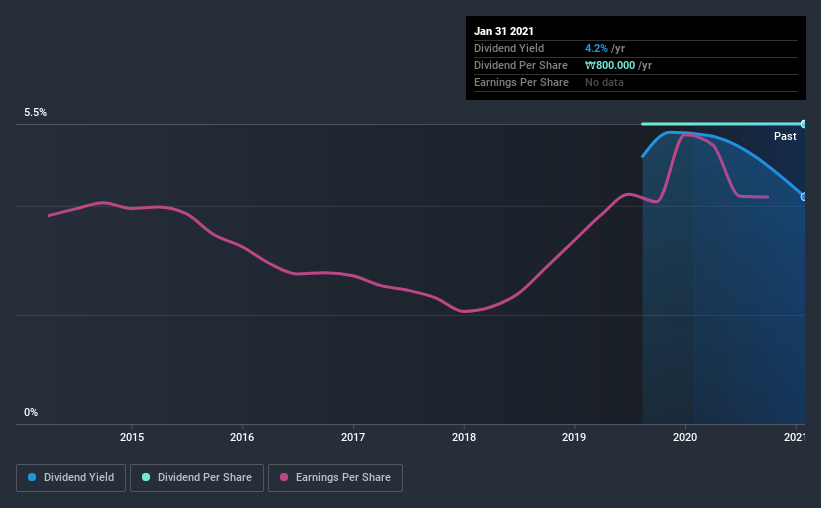This screenshot has height=508, width=821.
Task: Click the Jan 31 2021 tooltip date
Action: pos(504,31)
